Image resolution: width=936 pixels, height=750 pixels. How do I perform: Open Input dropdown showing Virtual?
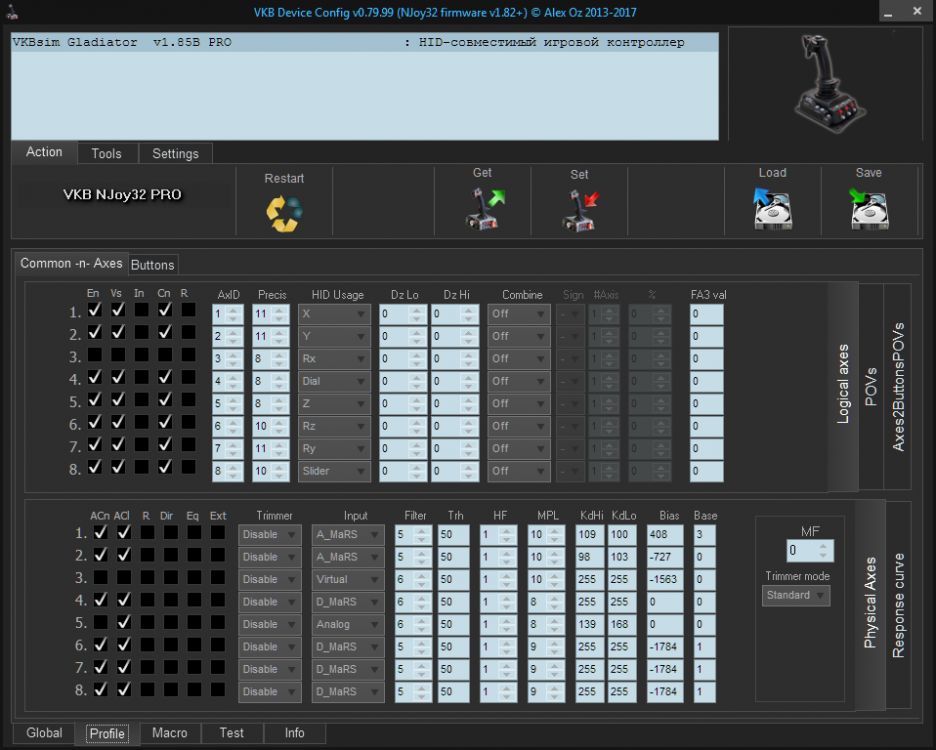[347, 579]
